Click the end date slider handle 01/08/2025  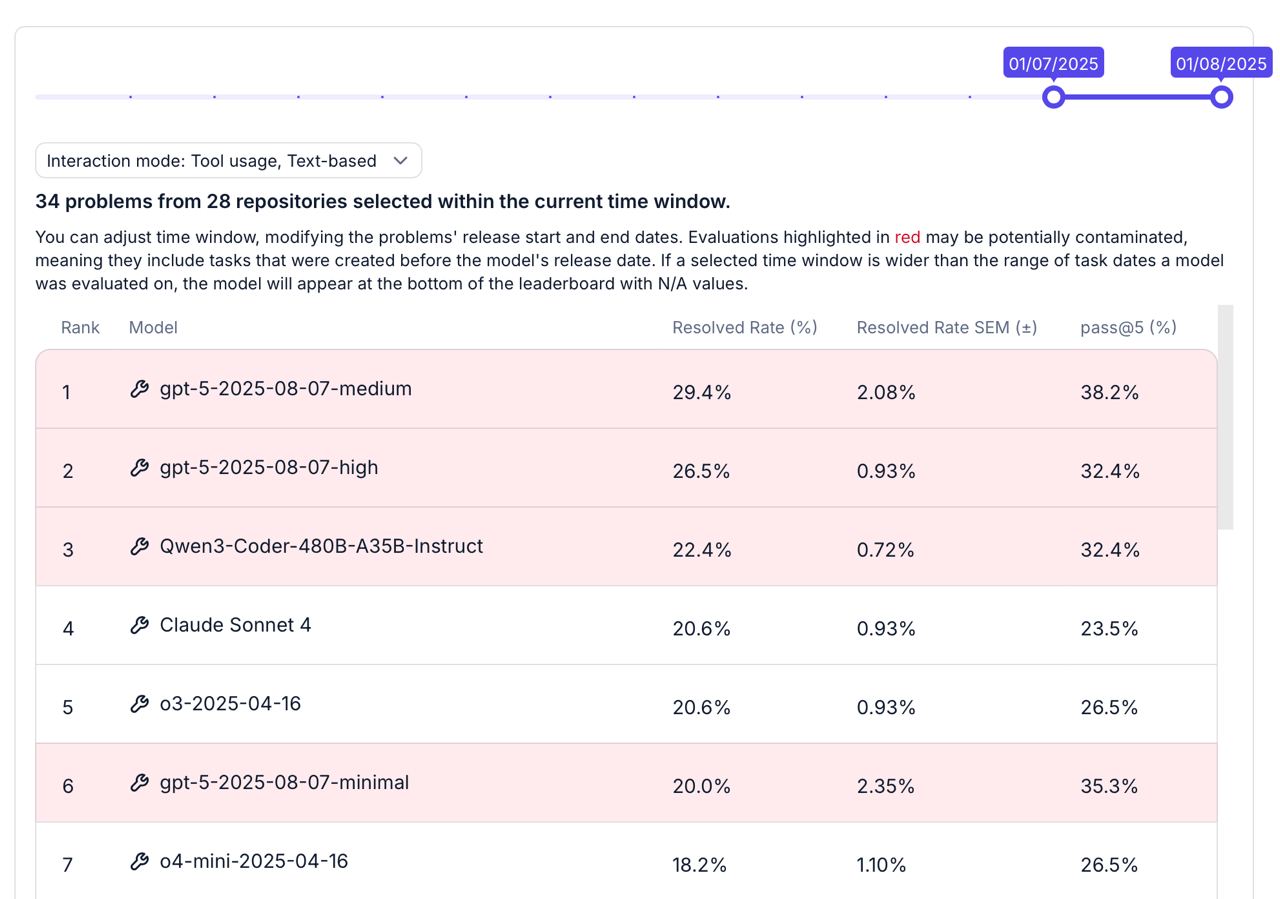pyautogui.click(x=1221, y=97)
